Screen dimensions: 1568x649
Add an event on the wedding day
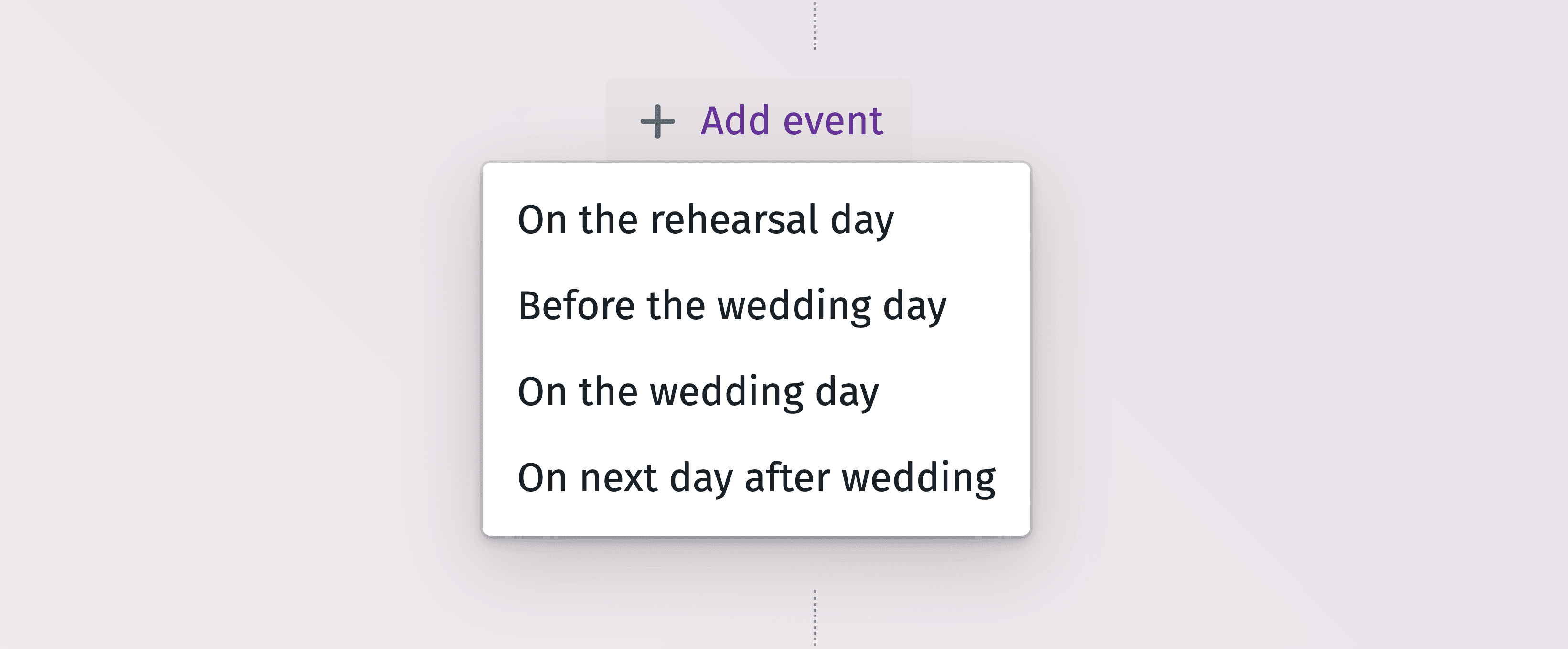click(x=698, y=391)
